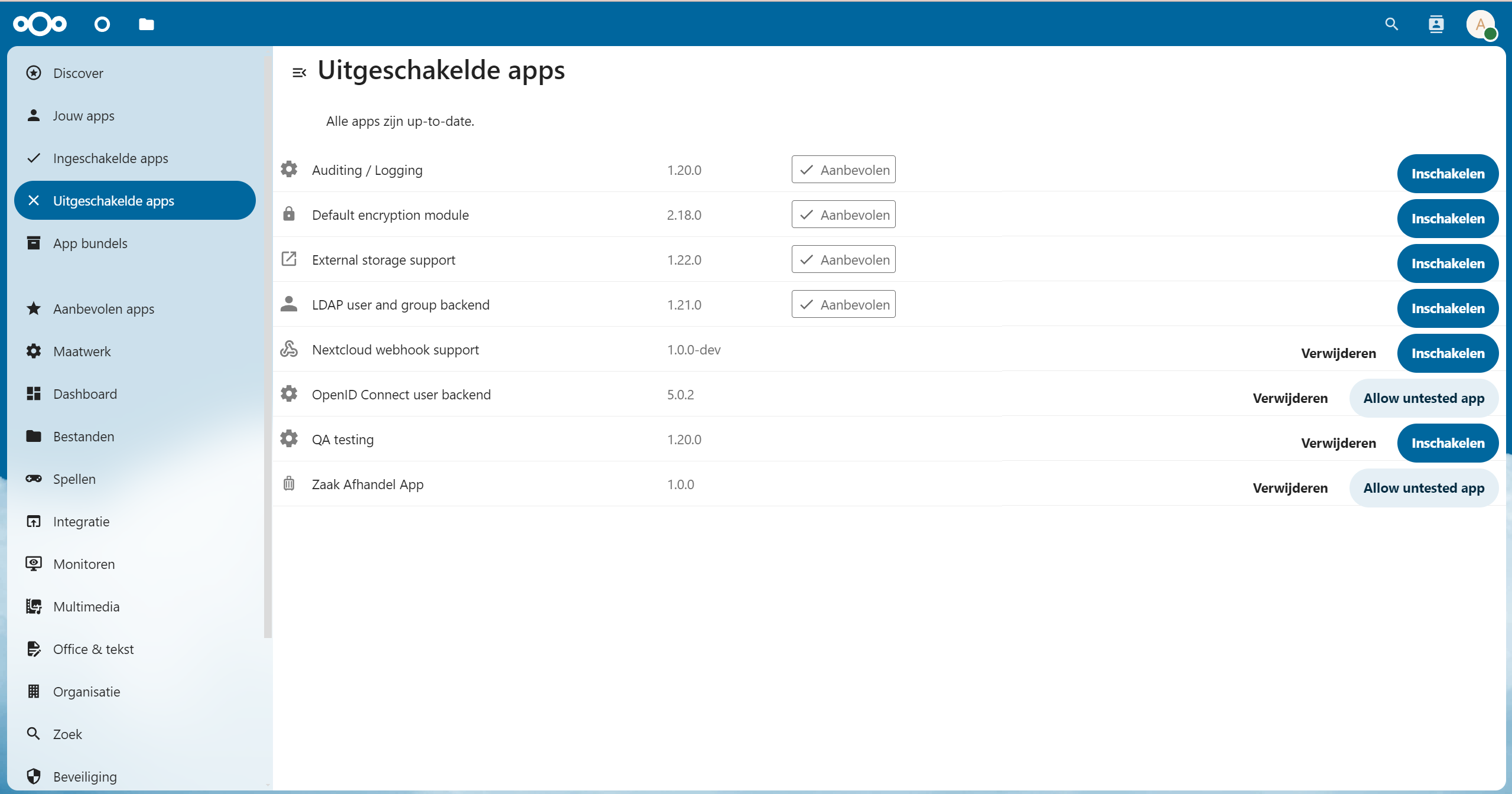Screen dimensions: 1512x794
Task: Click Aanbevolen badge for Default encryption module
Action: coord(843,214)
